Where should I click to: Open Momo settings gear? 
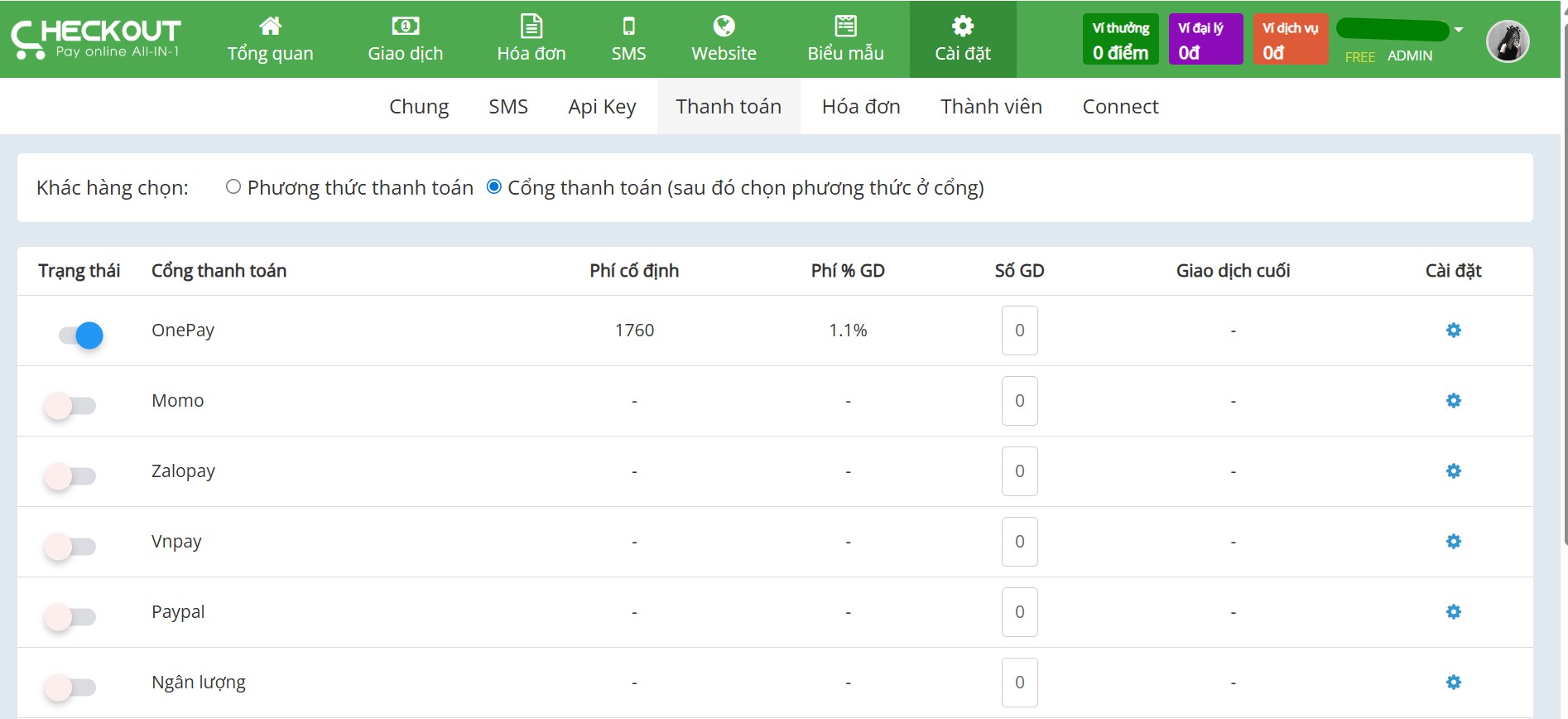(x=1453, y=401)
